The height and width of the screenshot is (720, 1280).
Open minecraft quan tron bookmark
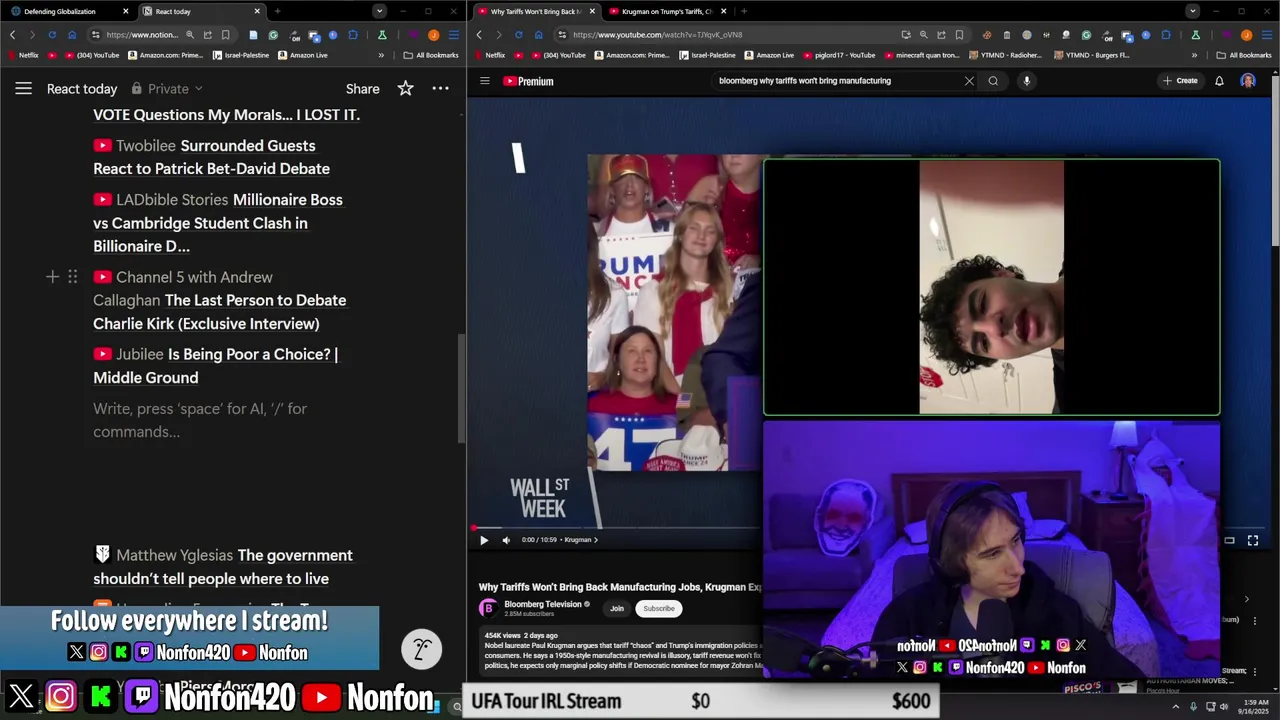coord(922,55)
